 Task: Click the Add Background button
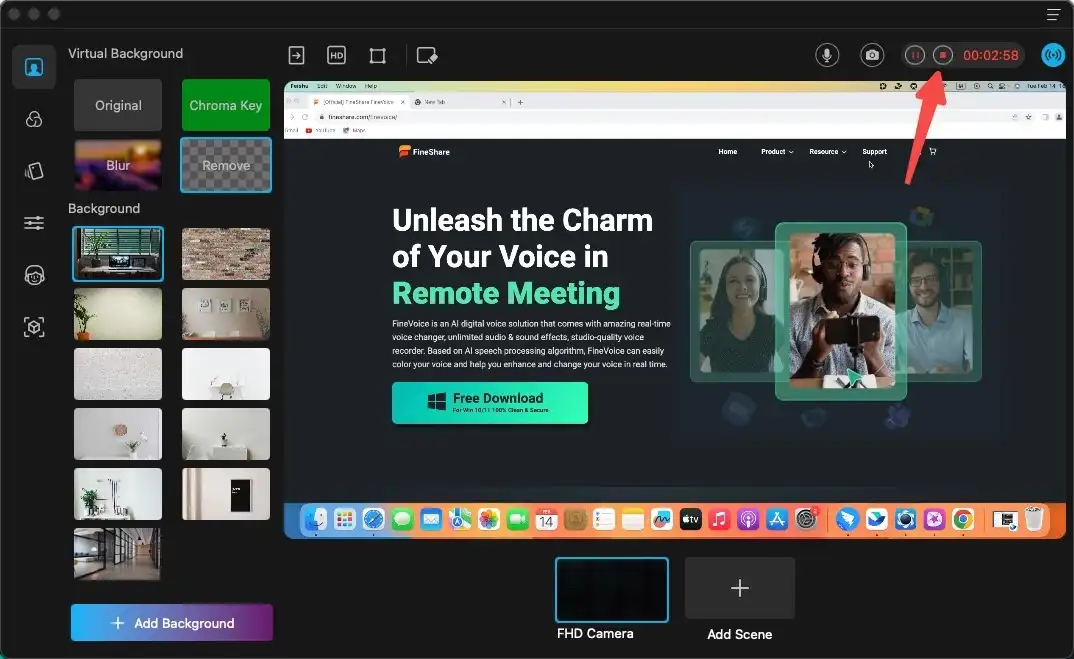tap(172, 623)
